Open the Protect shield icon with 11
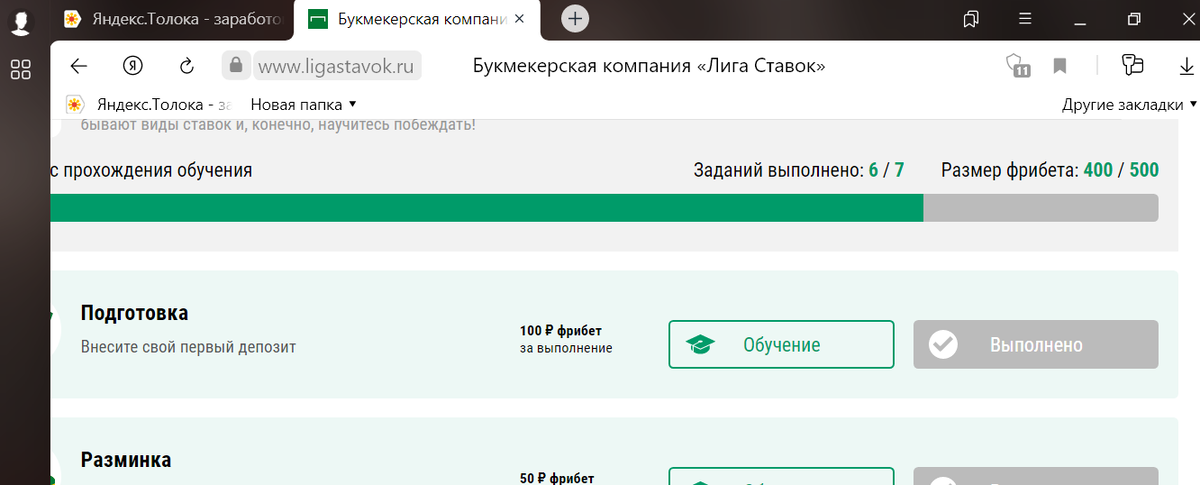This screenshot has height=485, width=1200. click(x=1018, y=66)
